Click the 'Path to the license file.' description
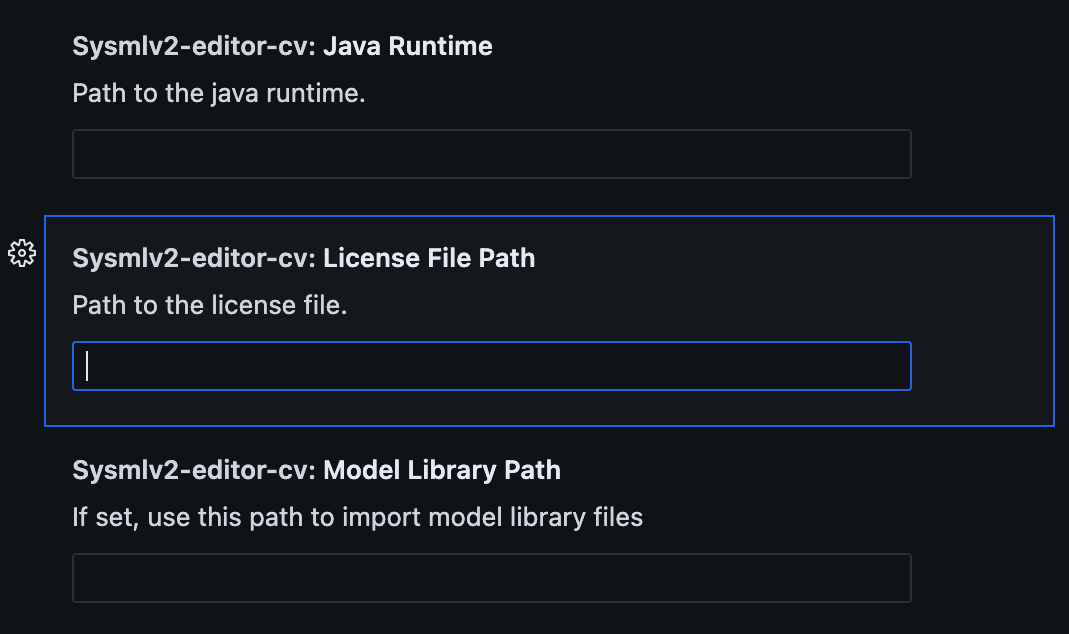The height and width of the screenshot is (634, 1069). tap(210, 305)
